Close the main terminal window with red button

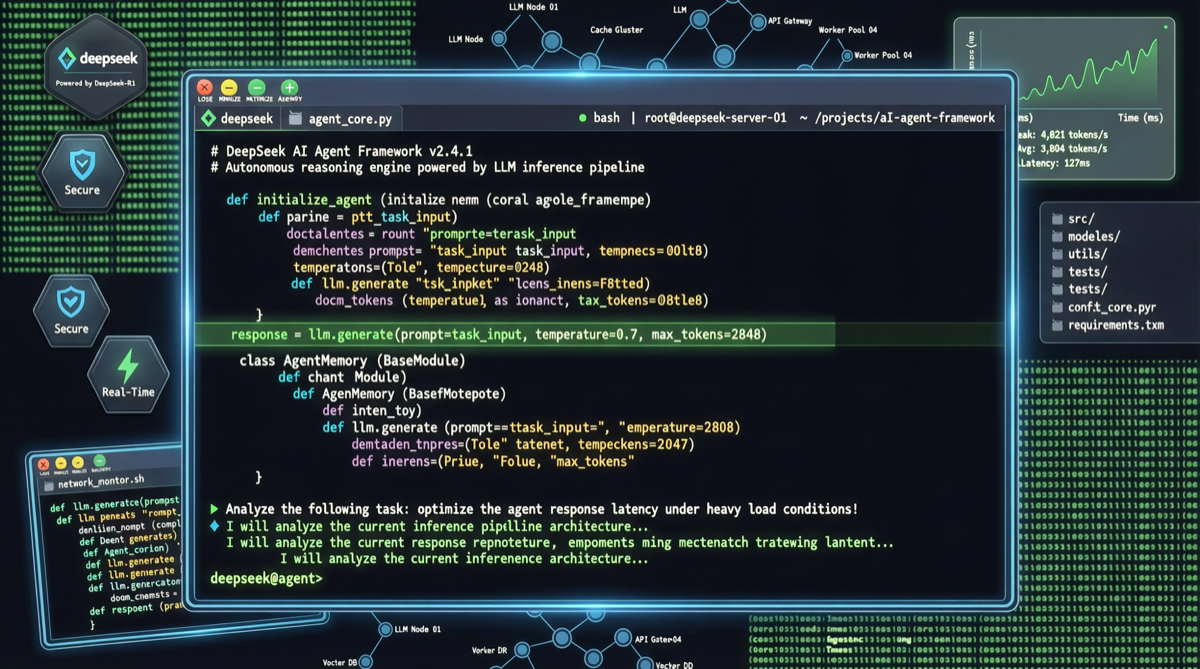(205, 88)
